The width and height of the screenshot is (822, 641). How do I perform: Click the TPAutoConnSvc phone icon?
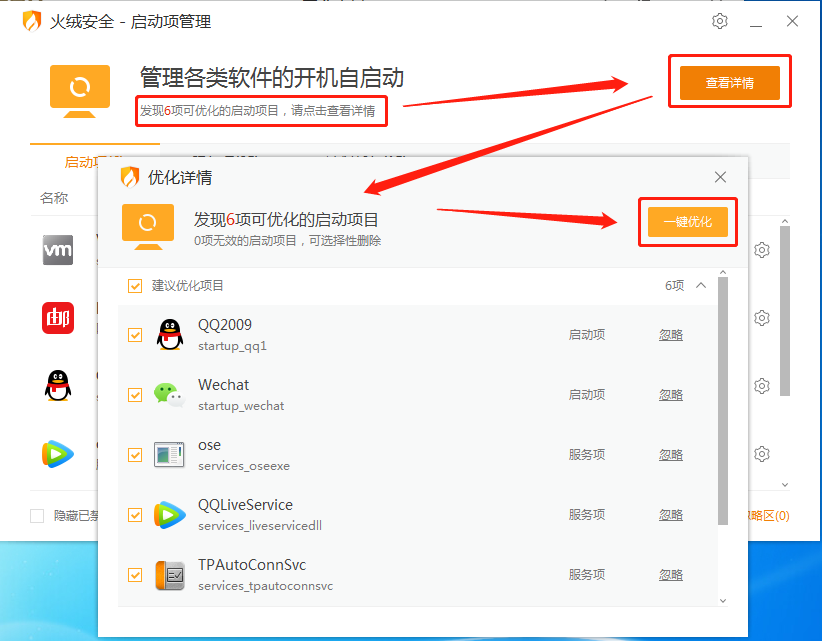click(x=169, y=574)
